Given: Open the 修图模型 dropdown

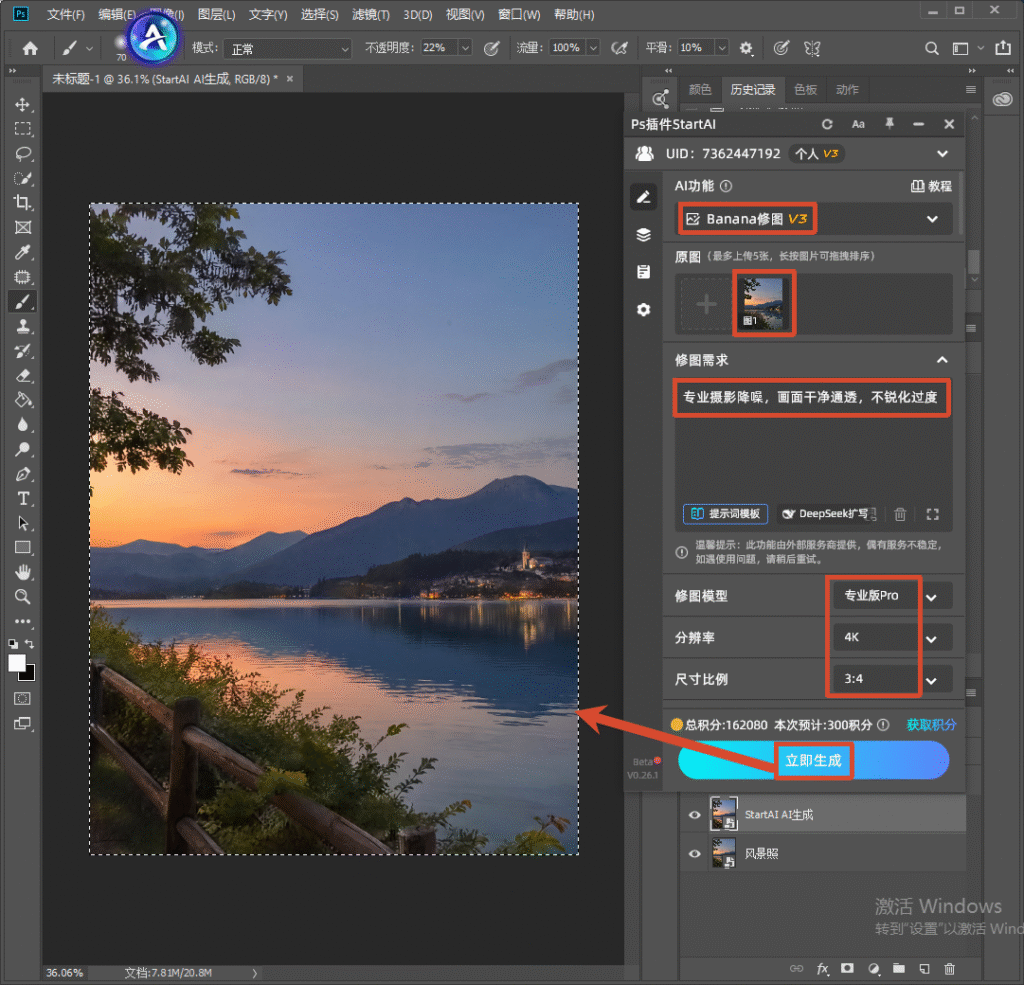Looking at the screenshot, I should [891, 596].
